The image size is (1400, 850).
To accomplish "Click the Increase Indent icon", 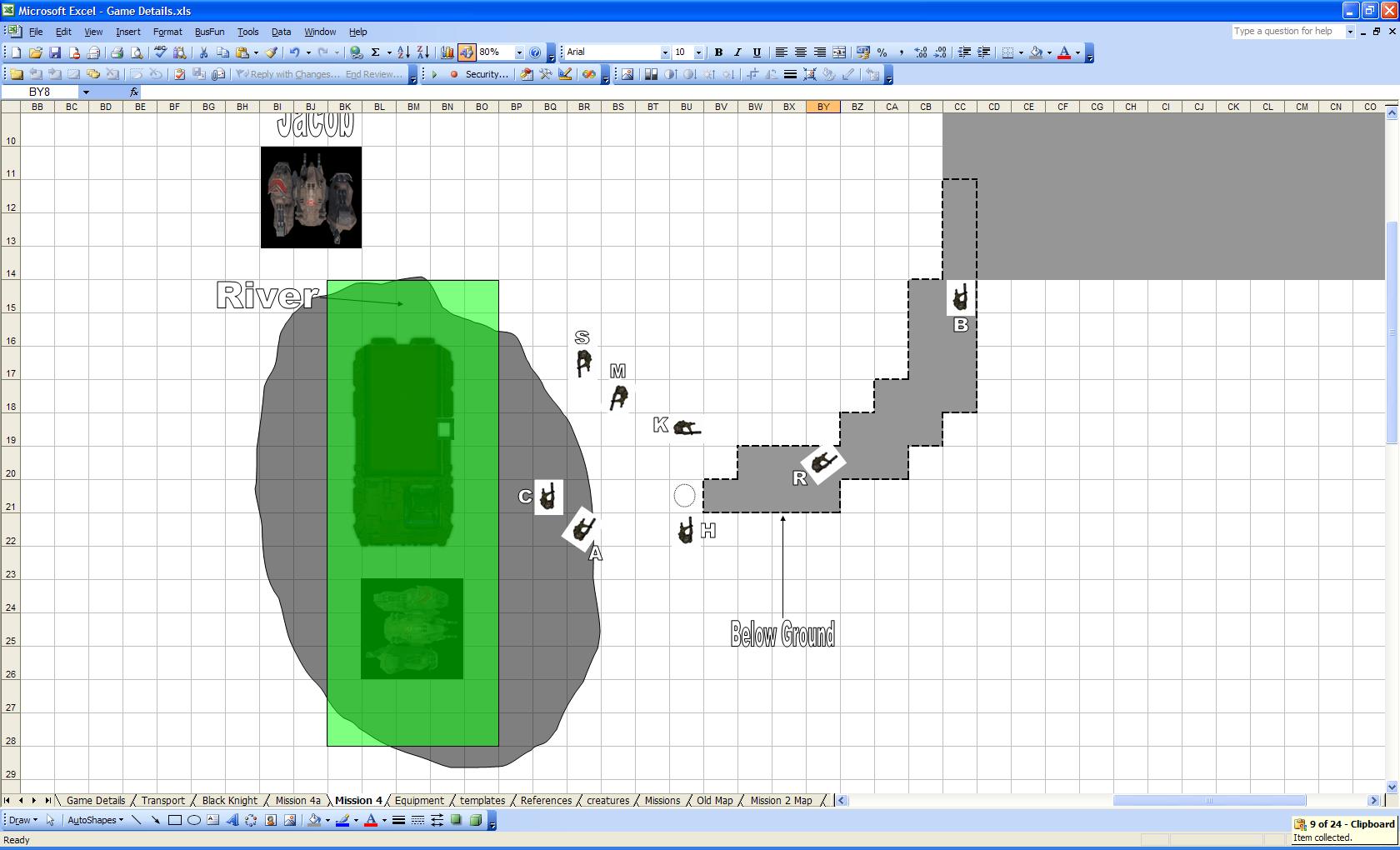I will tap(984, 52).
